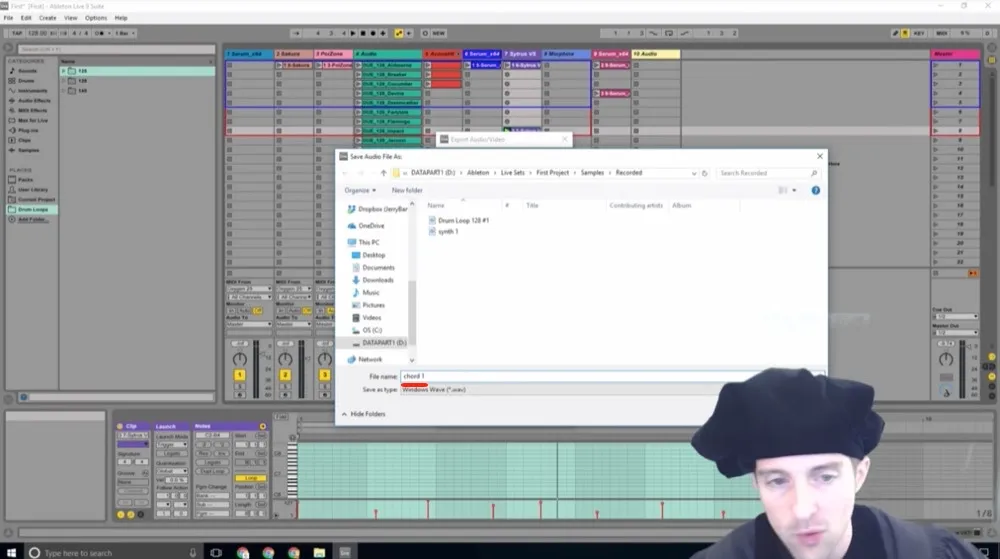Click the browser search field
This screenshot has height=559, width=1000.
coord(117,49)
